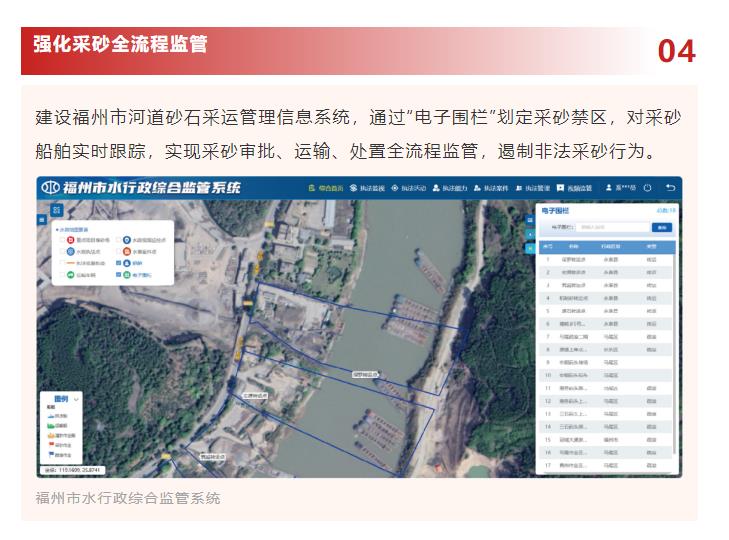Switch to 视频监管 video supervision
This screenshot has height=540, width=729.
coord(574,188)
